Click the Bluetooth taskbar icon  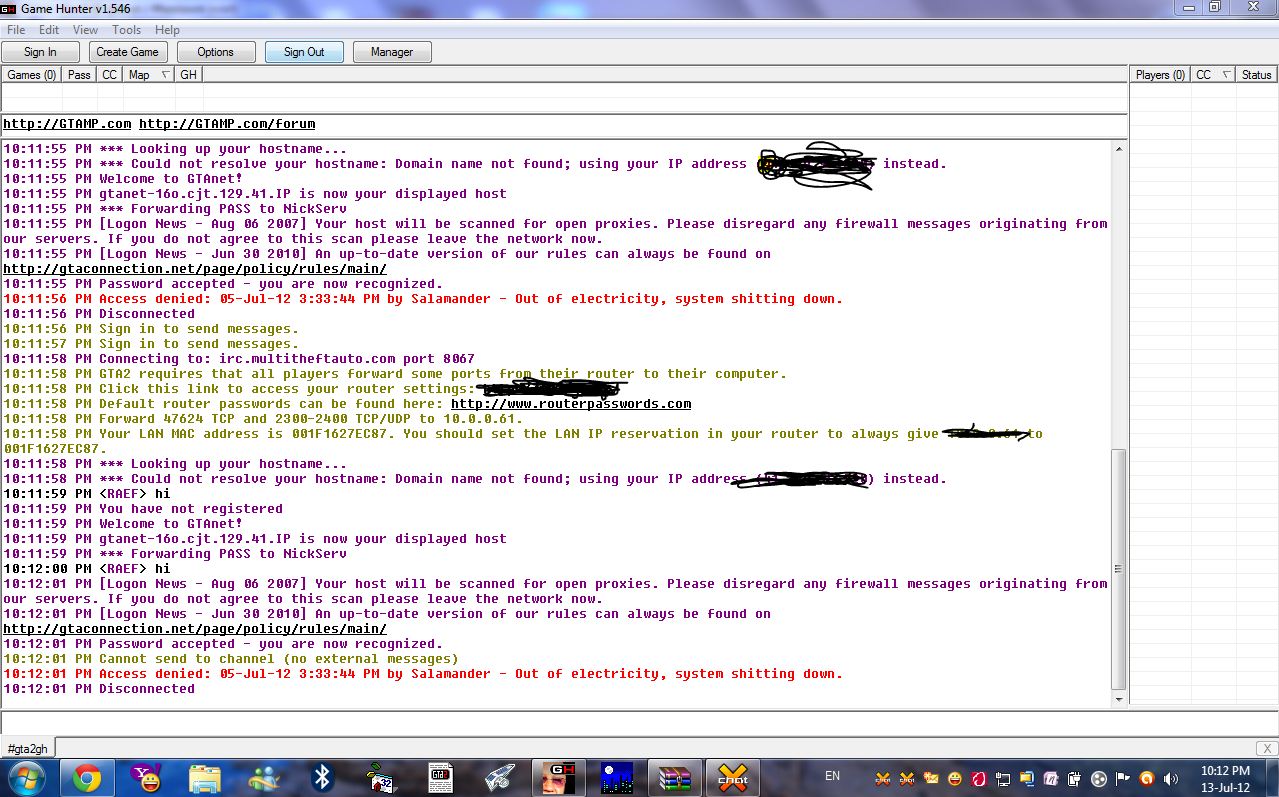pyautogui.click(x=323, y=777)
